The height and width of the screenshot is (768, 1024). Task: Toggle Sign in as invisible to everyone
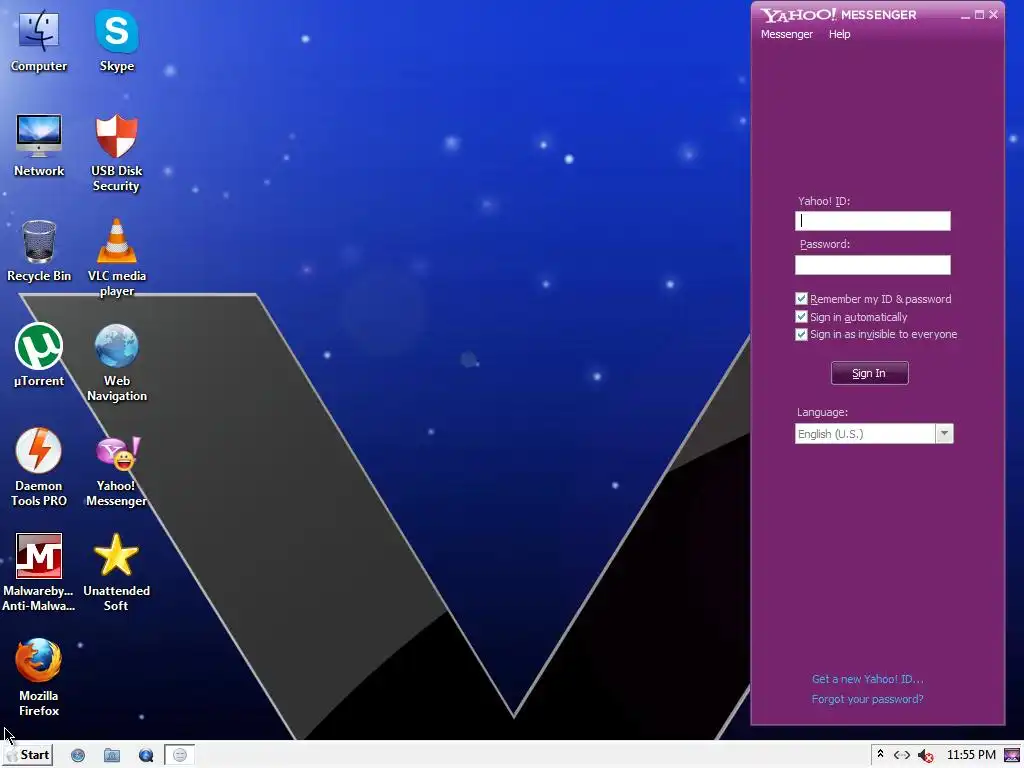click(x=801, y=334)
